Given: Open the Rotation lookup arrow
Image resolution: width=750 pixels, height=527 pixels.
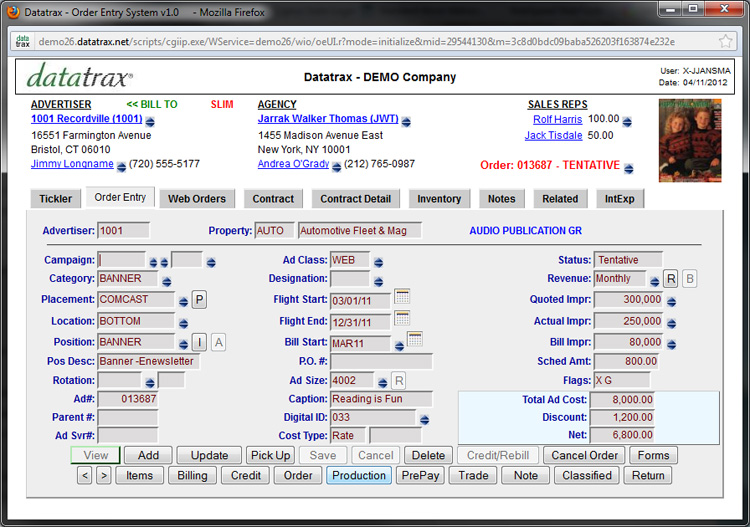Looking at the screenshot, I should [150, 383].
